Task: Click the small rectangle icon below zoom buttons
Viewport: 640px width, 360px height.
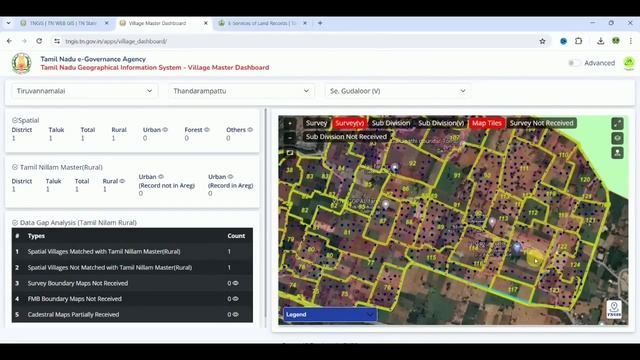Action: coord(290,153)
